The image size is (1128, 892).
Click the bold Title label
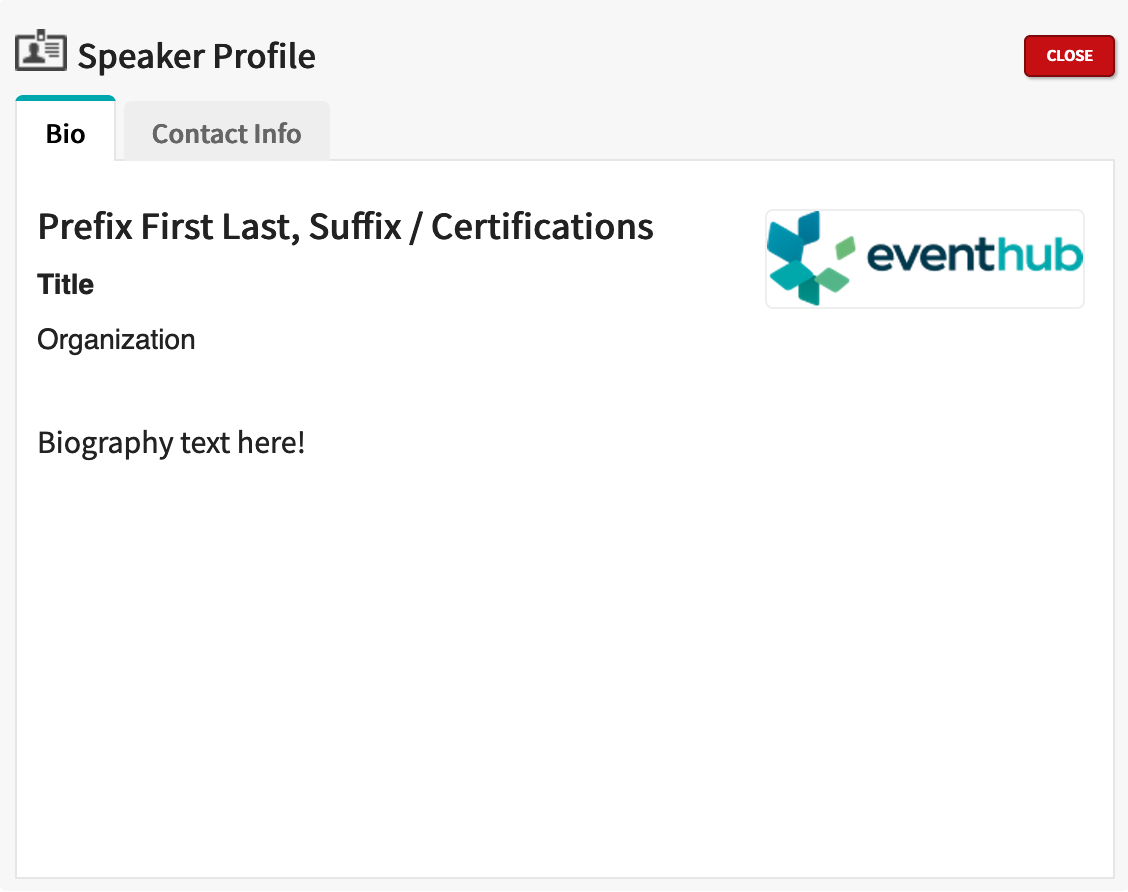click(x=65, y=284)
